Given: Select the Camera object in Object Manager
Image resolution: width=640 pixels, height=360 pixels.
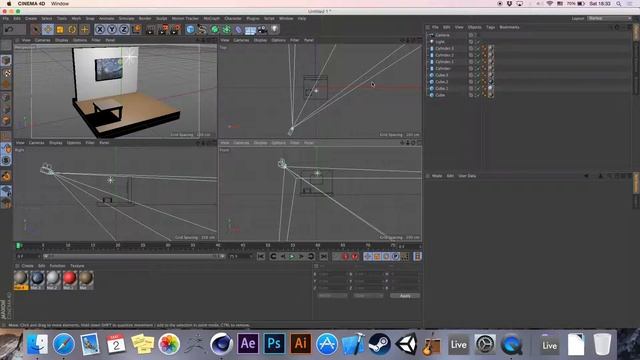Looking at the screenshot, I should pos(442,36).
